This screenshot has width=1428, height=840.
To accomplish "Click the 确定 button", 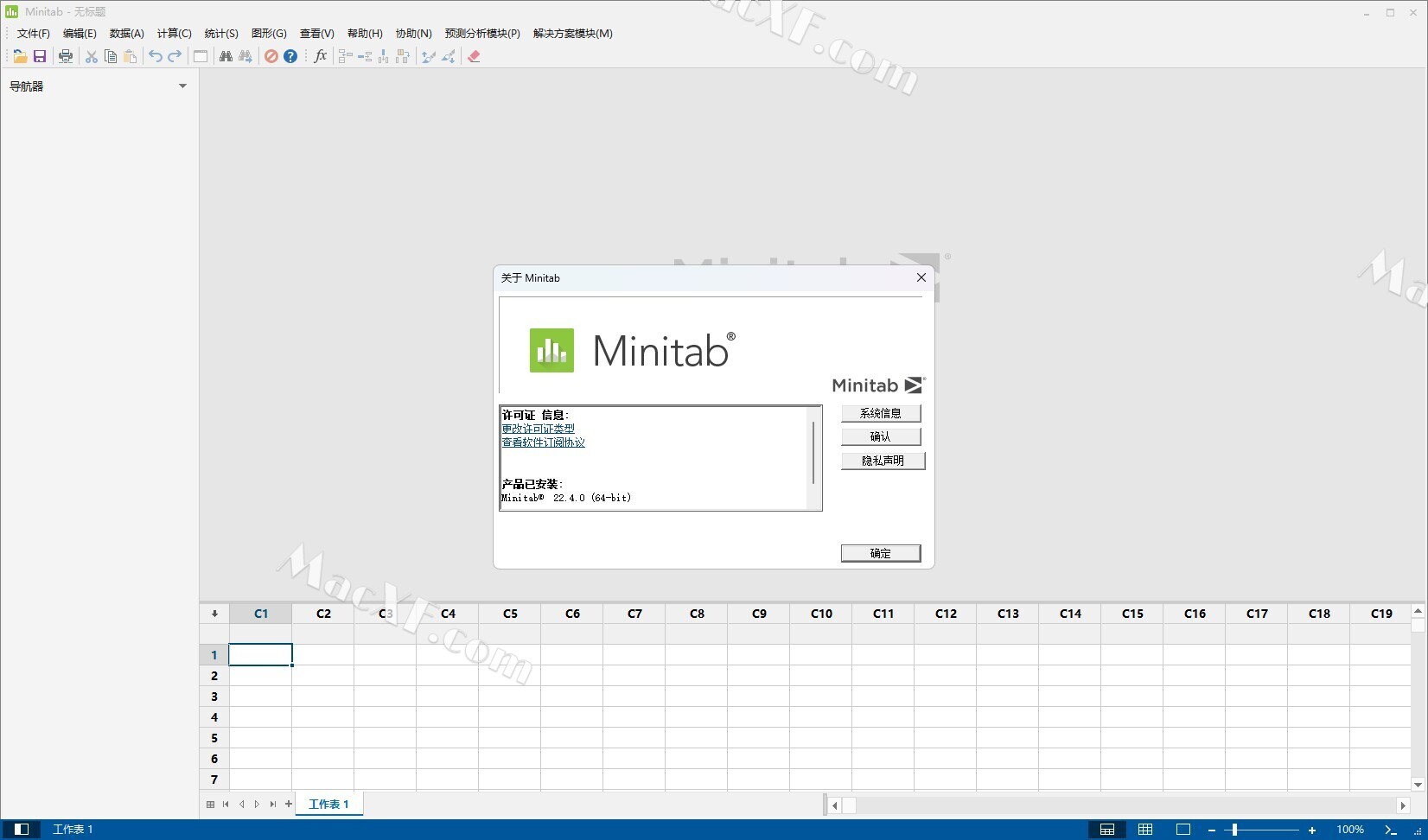I will pos(881,553).
